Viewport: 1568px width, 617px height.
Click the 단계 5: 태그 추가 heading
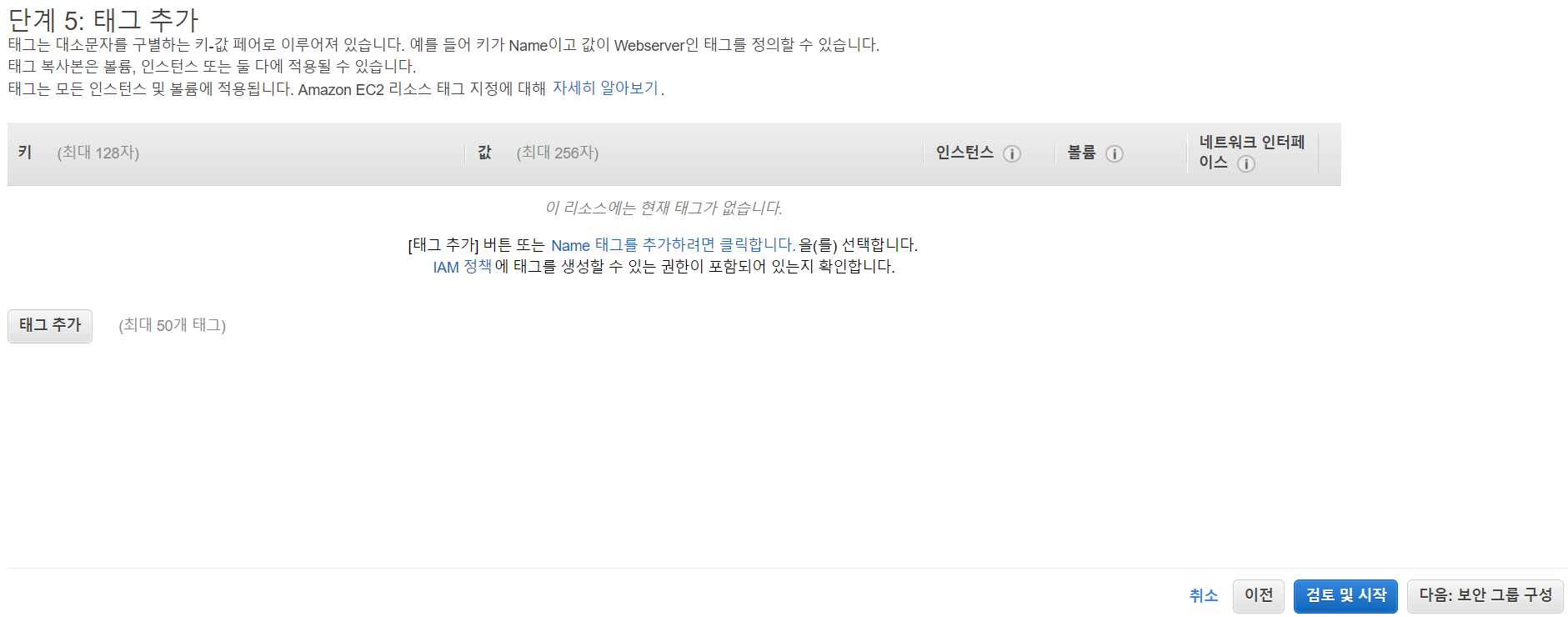click(x=103, y=19)
